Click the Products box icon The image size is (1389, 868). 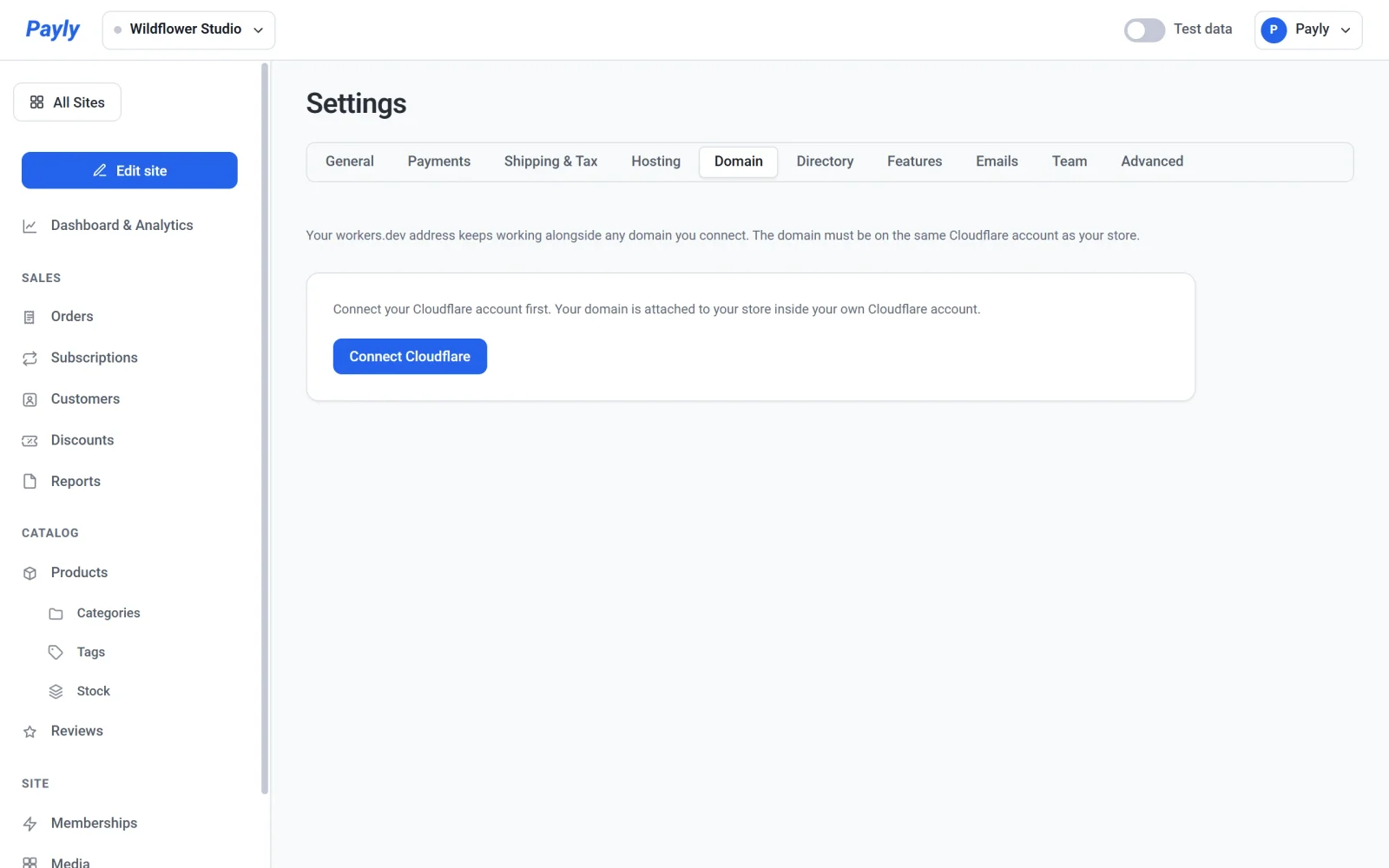30,573
